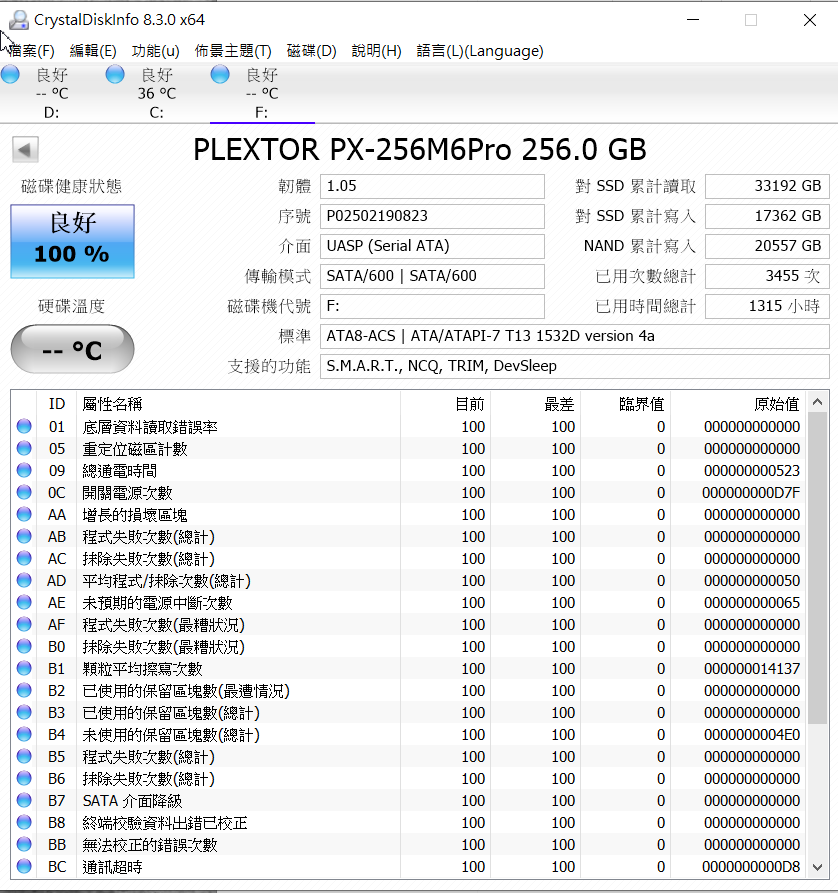This screenshot has width=838, height=893.
Task: Click status orb for attribute BC row
Action: point(24,867)
